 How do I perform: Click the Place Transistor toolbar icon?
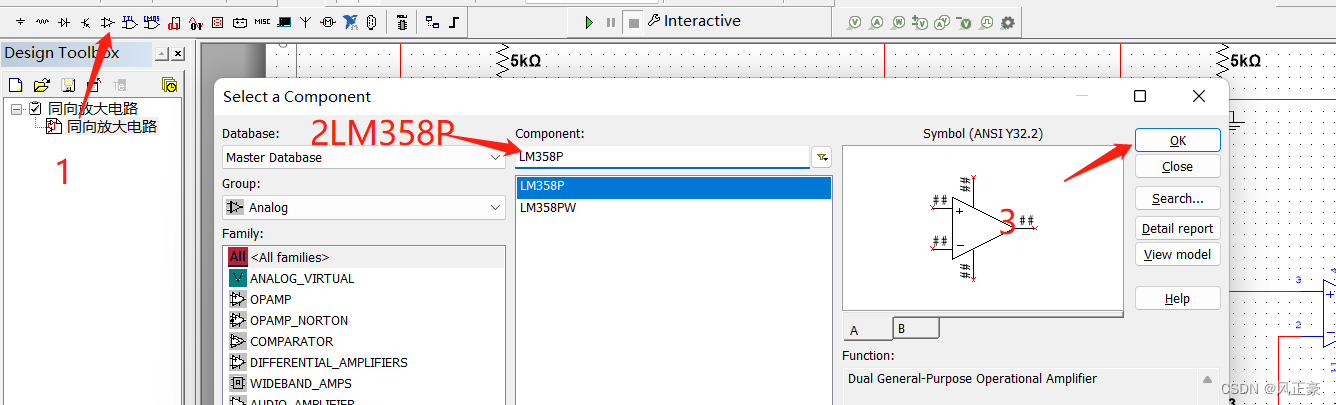(x=85, y=22)
